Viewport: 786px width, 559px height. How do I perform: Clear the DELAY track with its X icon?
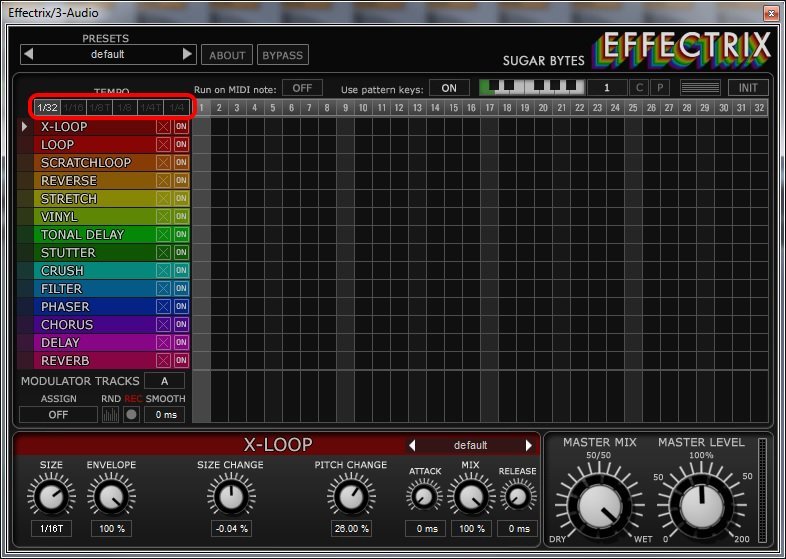(x=163, y=342)
